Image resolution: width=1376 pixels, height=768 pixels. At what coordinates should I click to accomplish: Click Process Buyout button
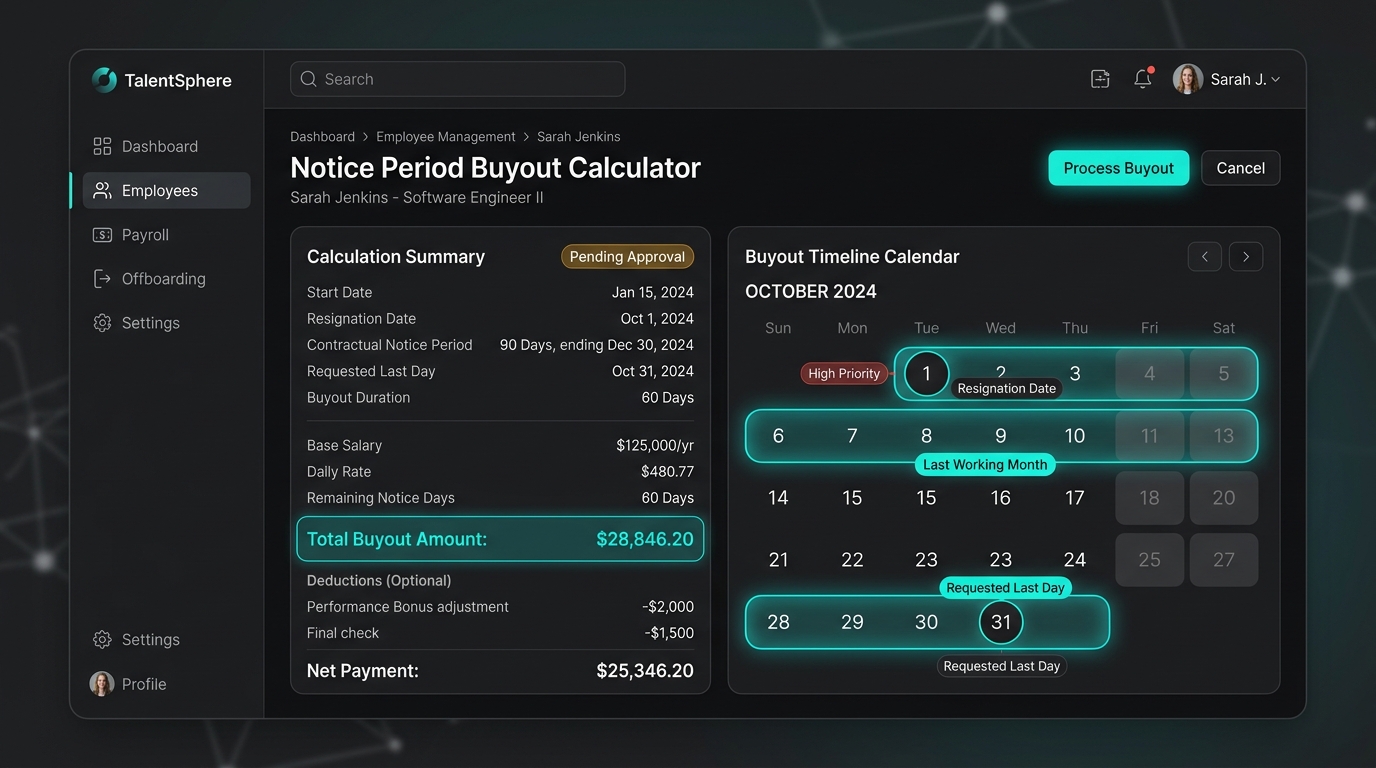1119,168
